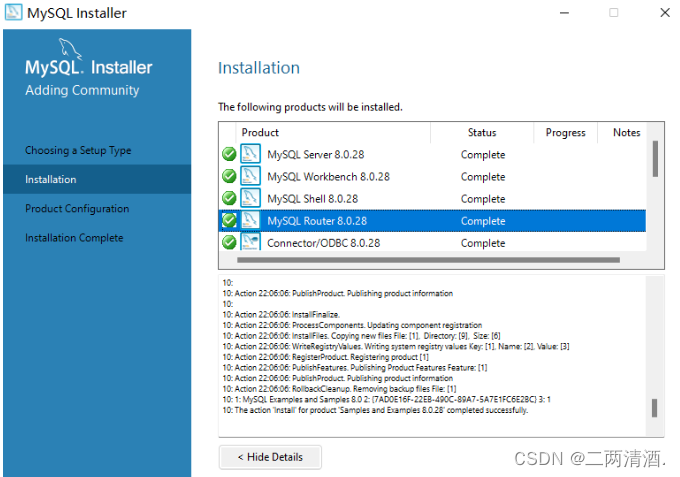Image resolution: width=680 pixels, height=477 pixels.
Task: Click the Installation page heading
Action: 259,68
